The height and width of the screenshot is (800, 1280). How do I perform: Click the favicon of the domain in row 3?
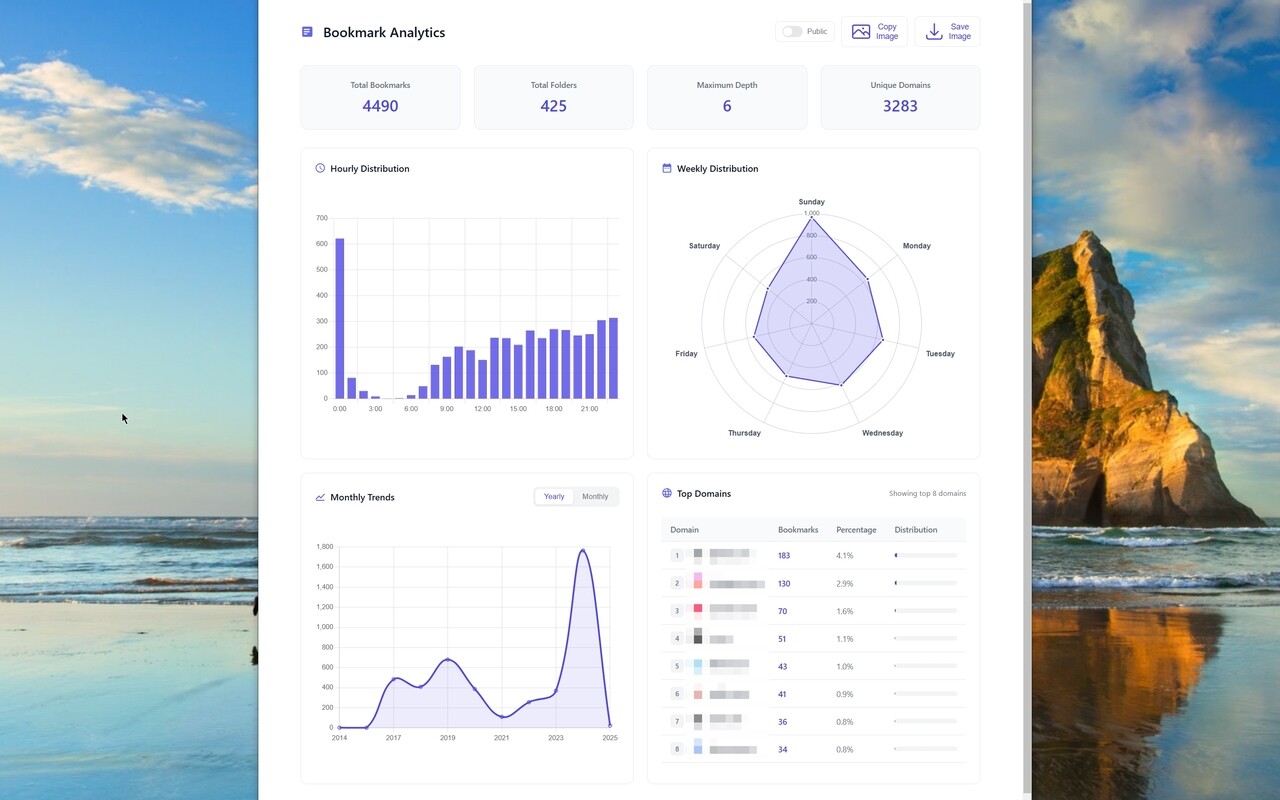pyautogui.click(x=698, y=610)
